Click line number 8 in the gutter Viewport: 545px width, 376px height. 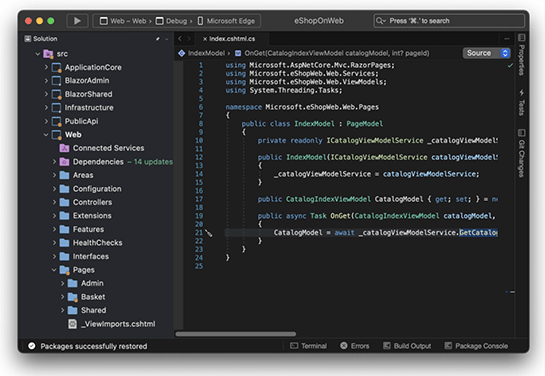point(201,124)
